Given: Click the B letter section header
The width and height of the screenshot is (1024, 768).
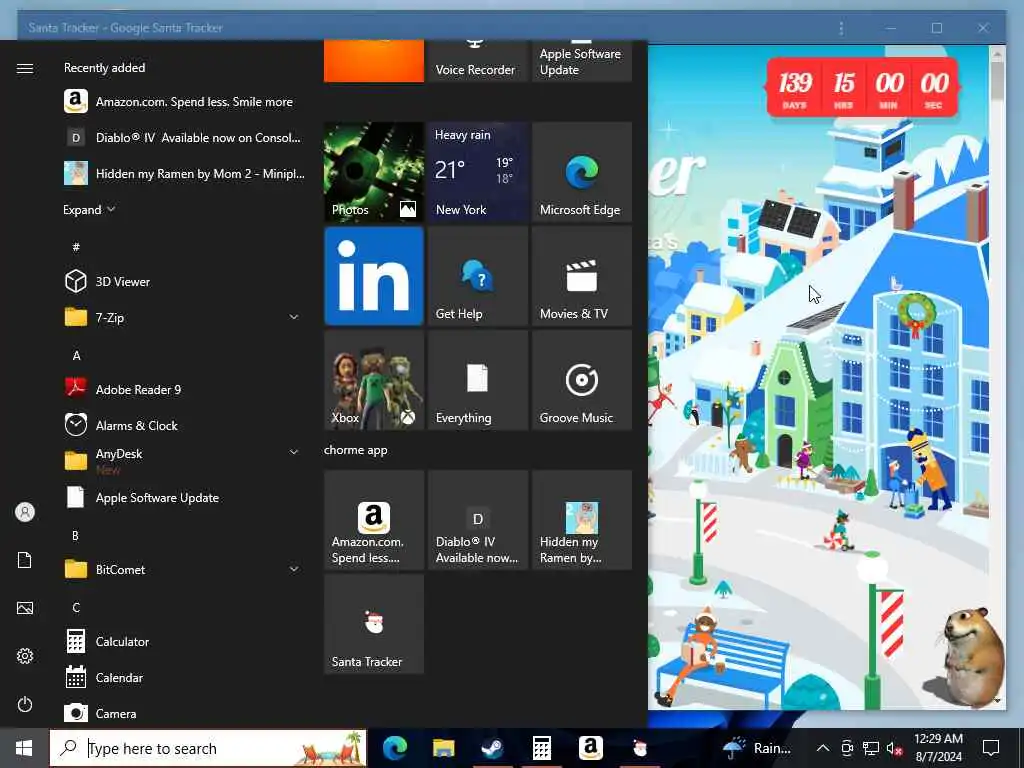Looking at the screenshot, I should [x=76, y=536].
